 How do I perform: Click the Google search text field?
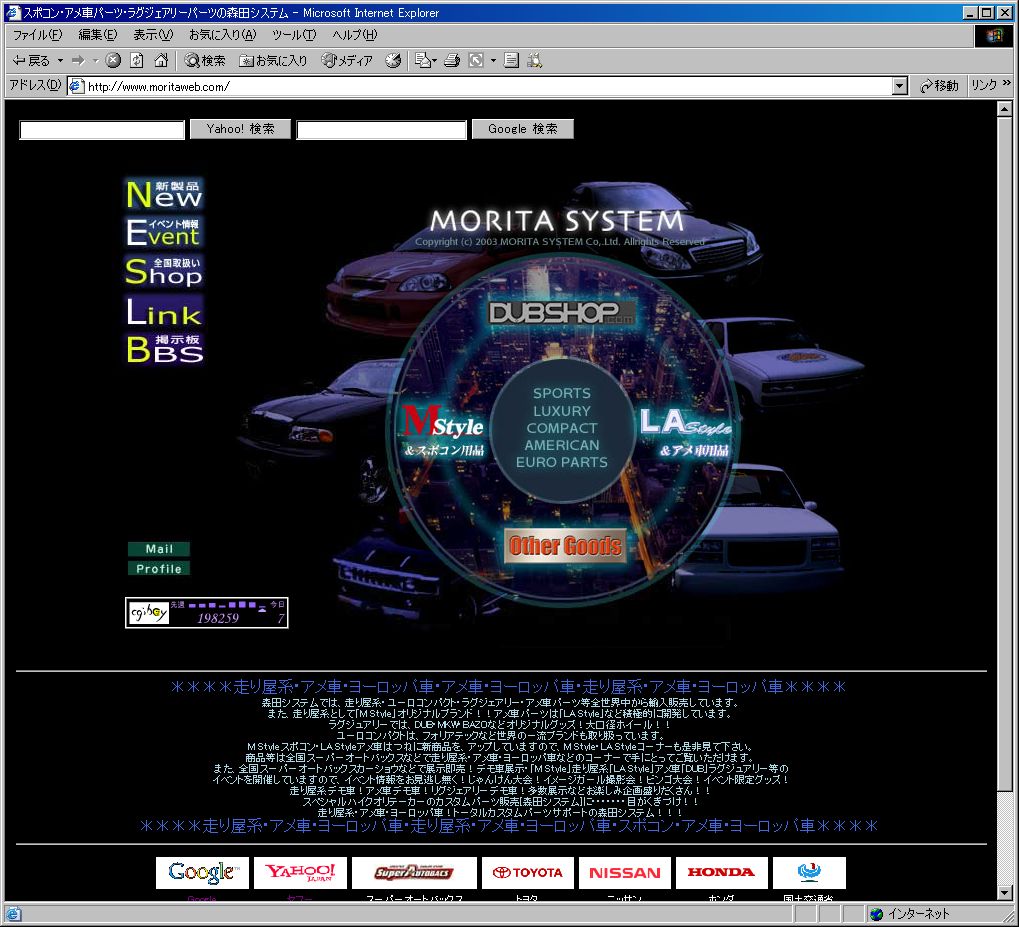pyautogui.click(x=381, y=130)
